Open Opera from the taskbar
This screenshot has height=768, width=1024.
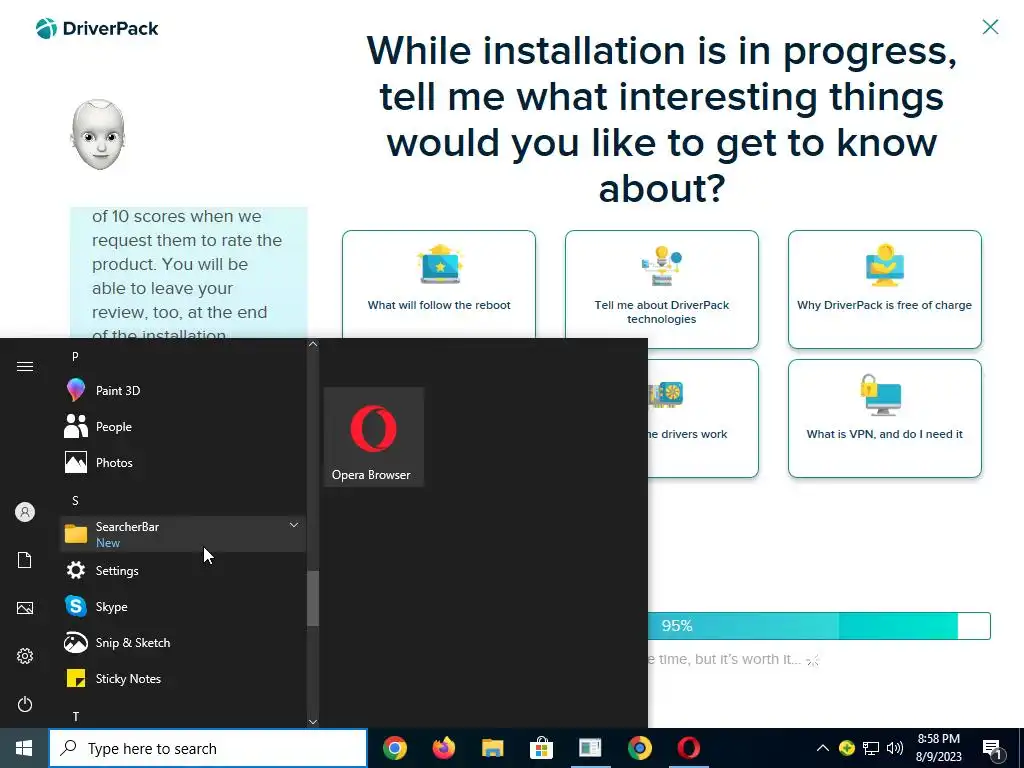688,748
